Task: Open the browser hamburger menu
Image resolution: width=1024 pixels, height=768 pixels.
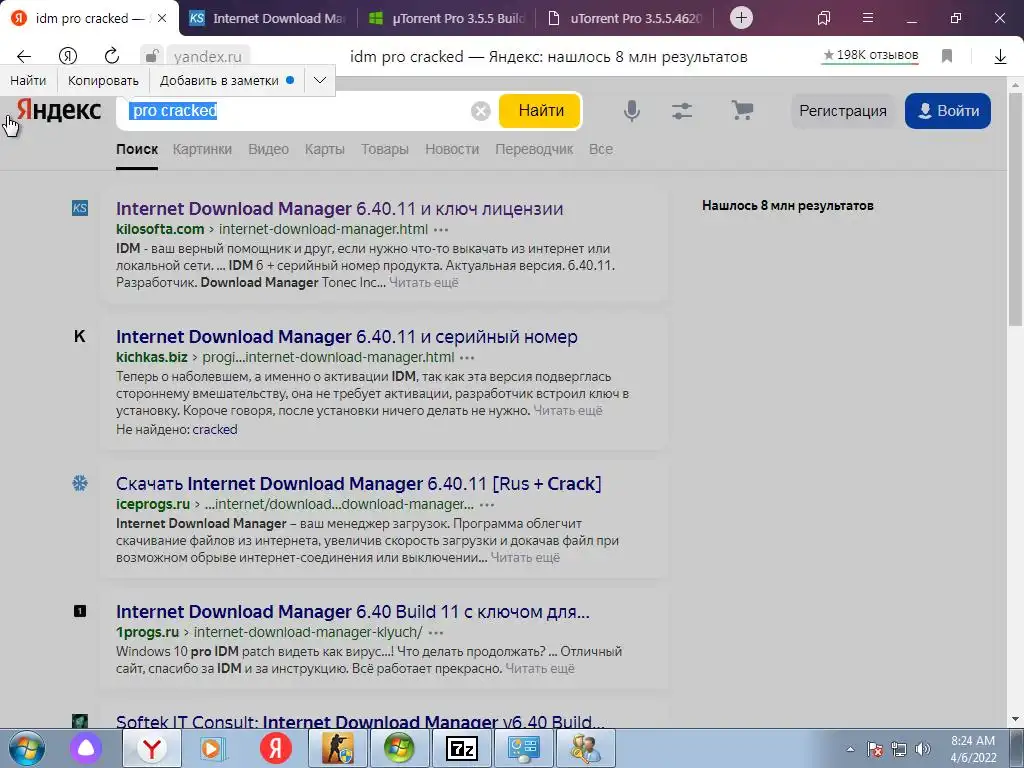Action: tap(868, 18)
